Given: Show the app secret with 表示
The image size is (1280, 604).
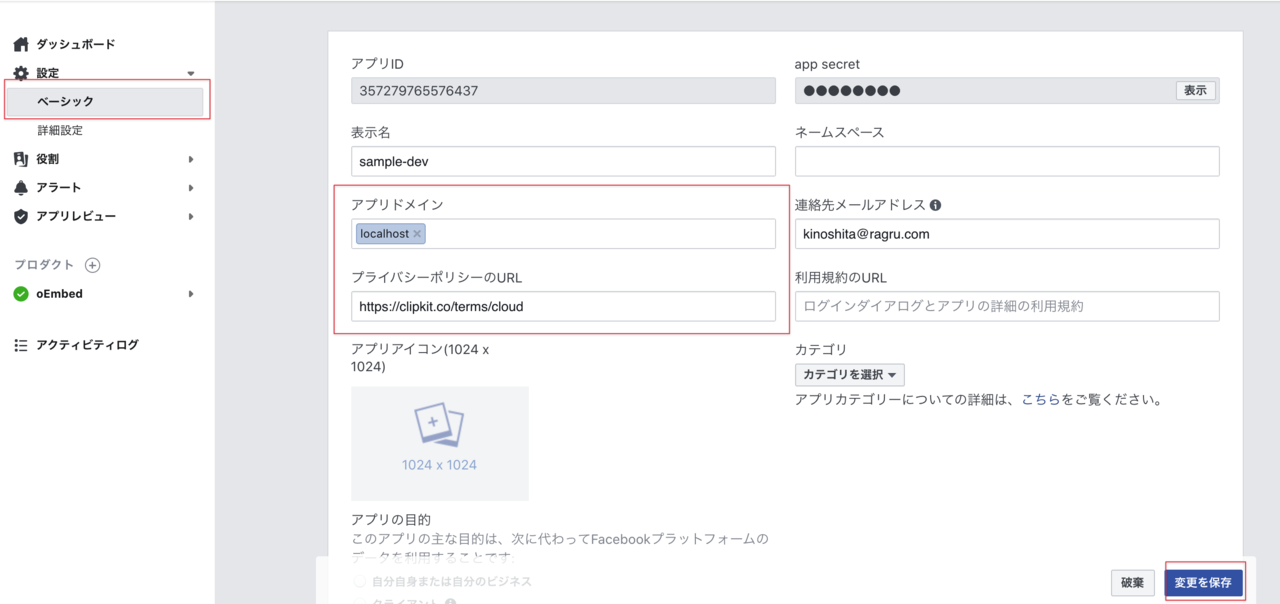Looking at the screenshot, I should point(1195,90).
